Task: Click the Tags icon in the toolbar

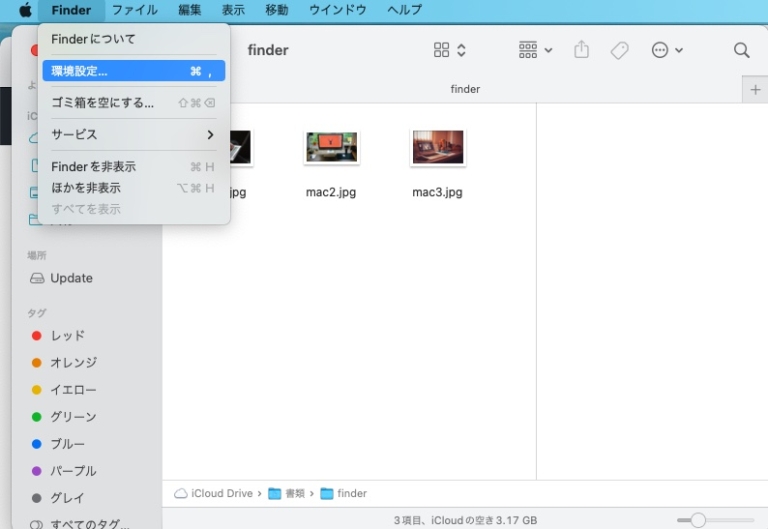Action: tap(620, 50)
